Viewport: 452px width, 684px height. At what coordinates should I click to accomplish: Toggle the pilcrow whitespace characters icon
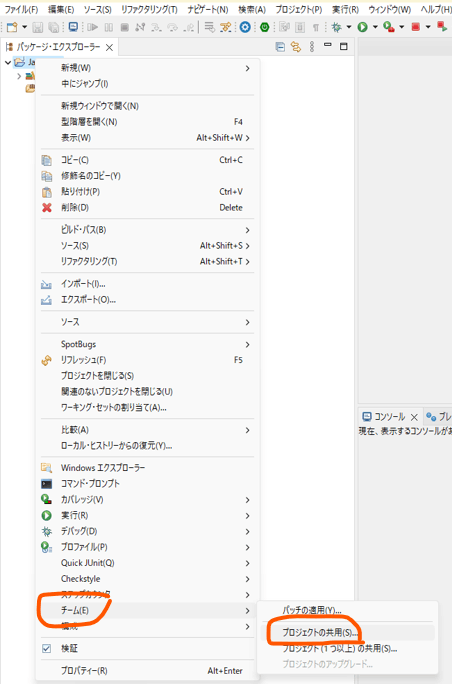[x=315, y=27]
